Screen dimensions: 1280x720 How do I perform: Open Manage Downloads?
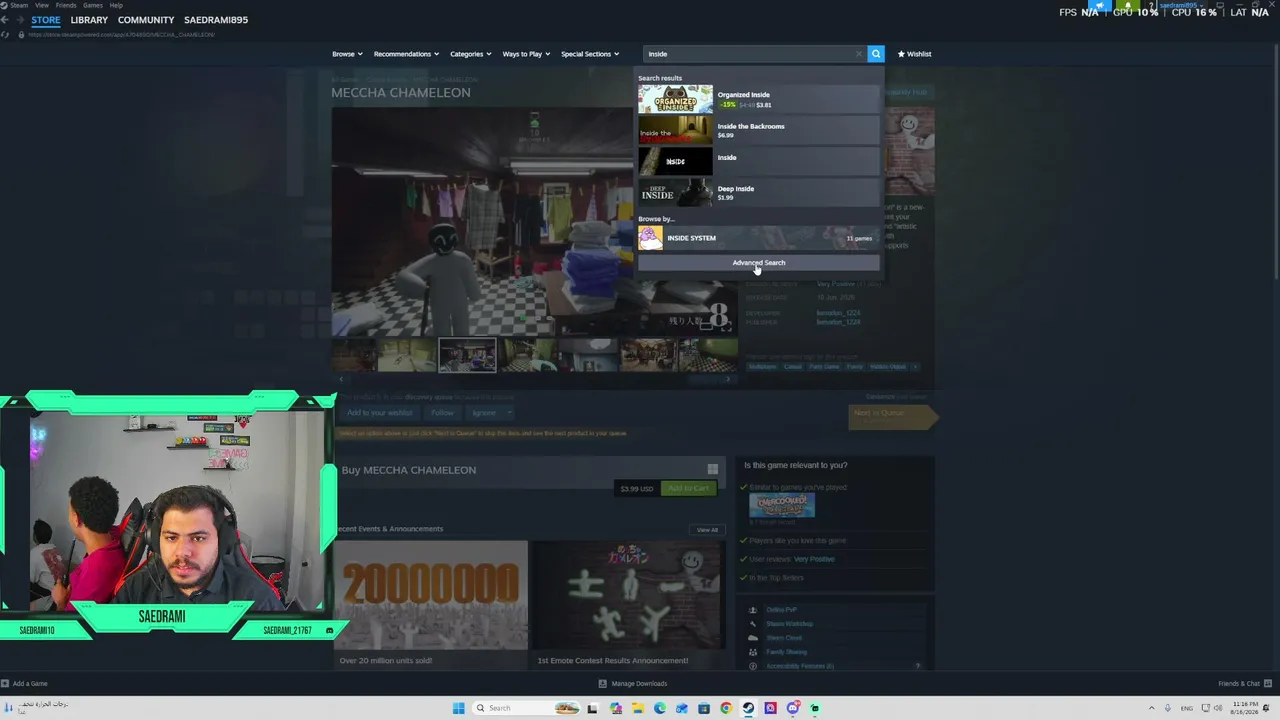(633, 684)
